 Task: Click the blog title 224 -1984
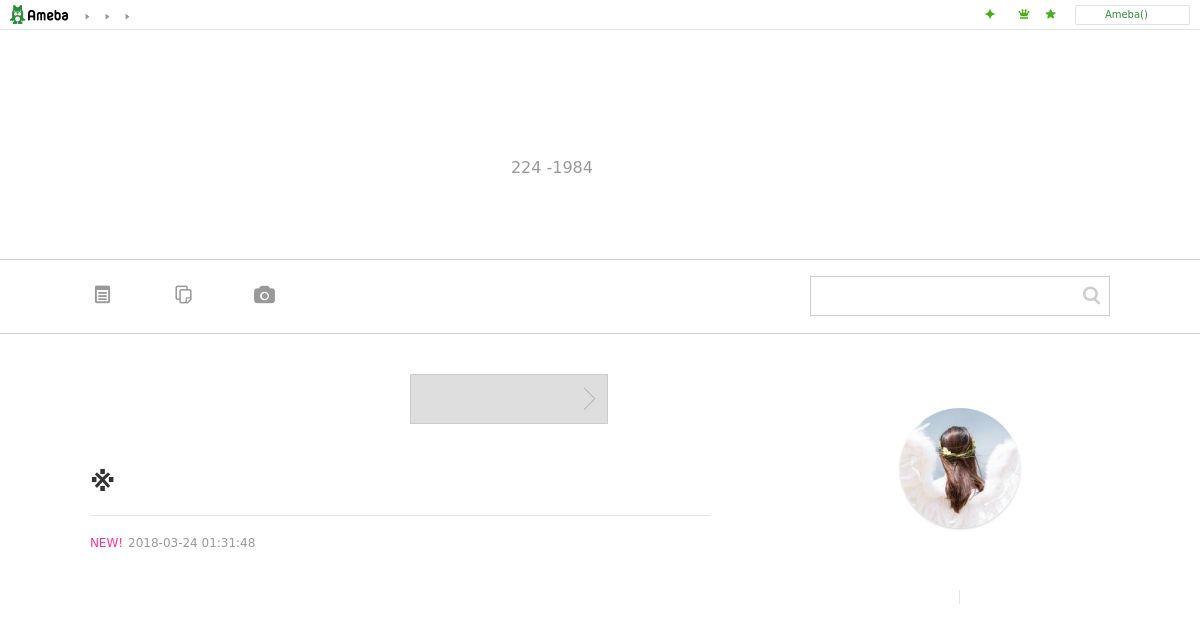(552, 167)
